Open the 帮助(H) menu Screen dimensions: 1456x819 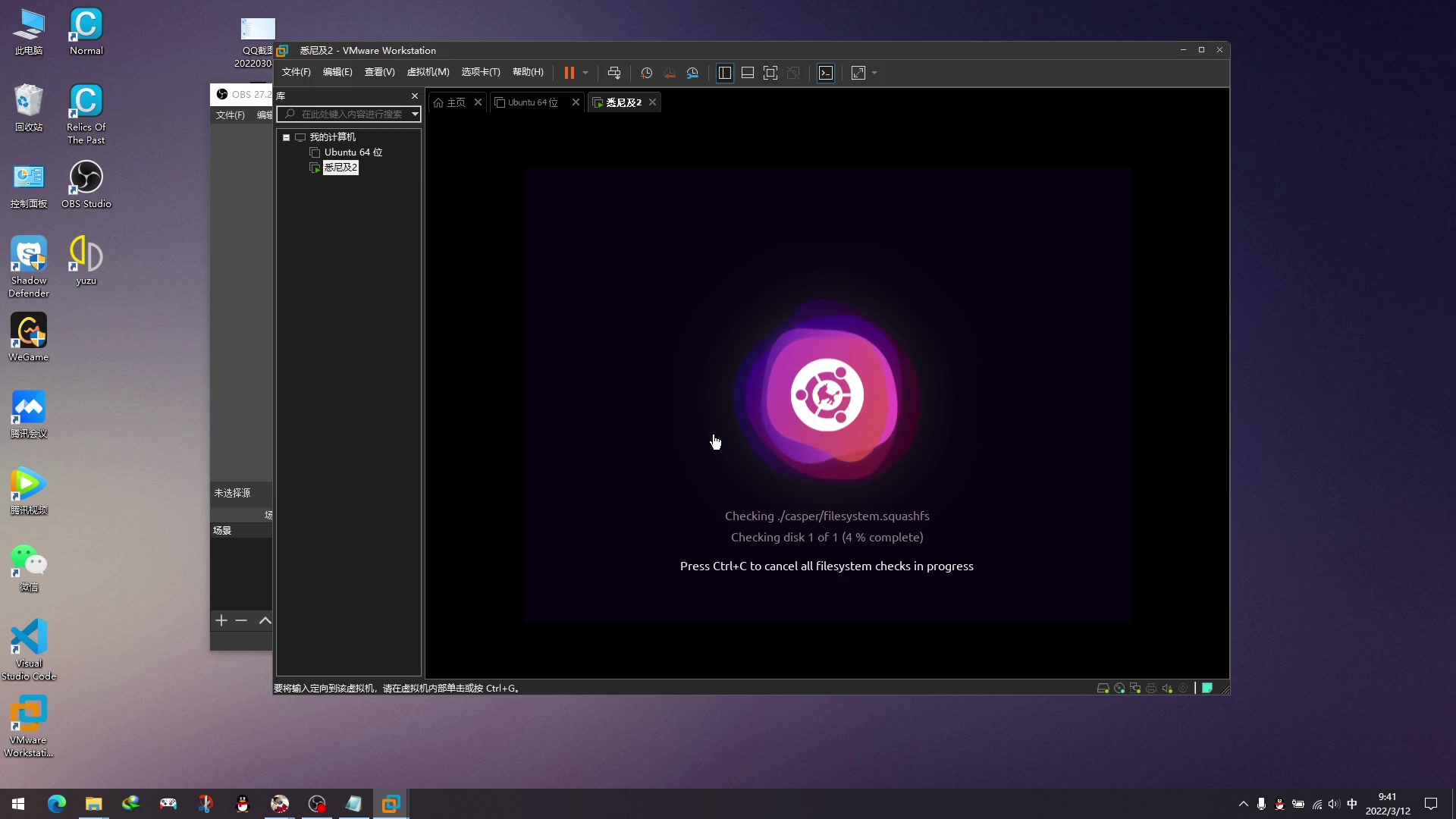[528, 72]
